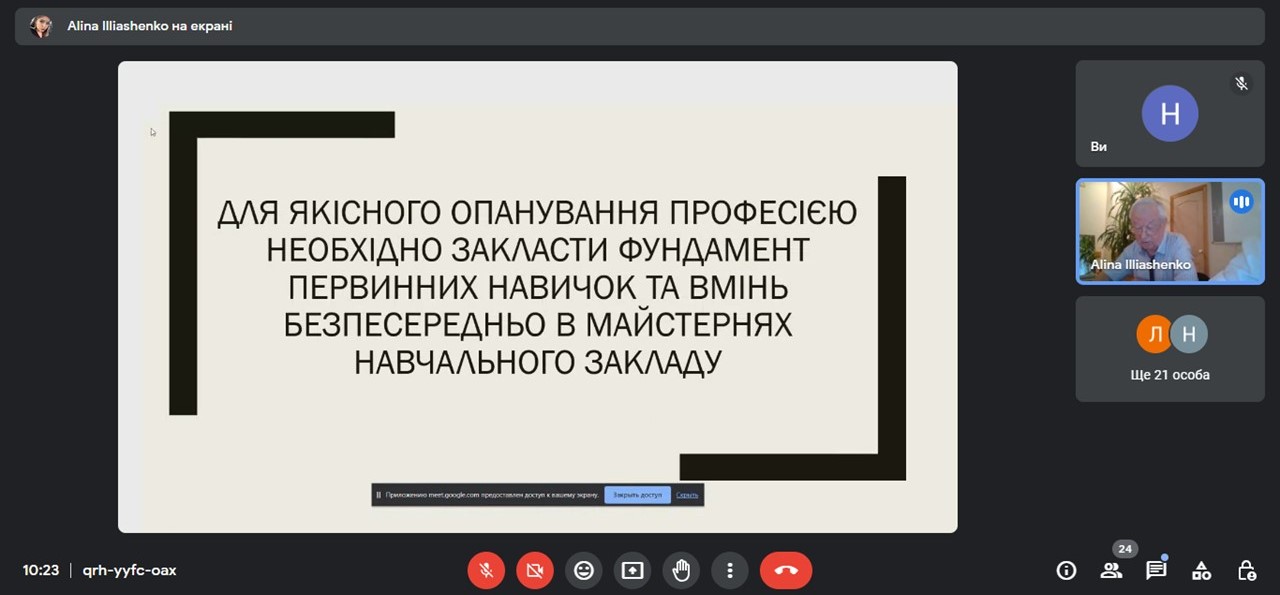Click the 'Закрыть доступ' button
This screenshot has width=1280, height=595.
637,495
